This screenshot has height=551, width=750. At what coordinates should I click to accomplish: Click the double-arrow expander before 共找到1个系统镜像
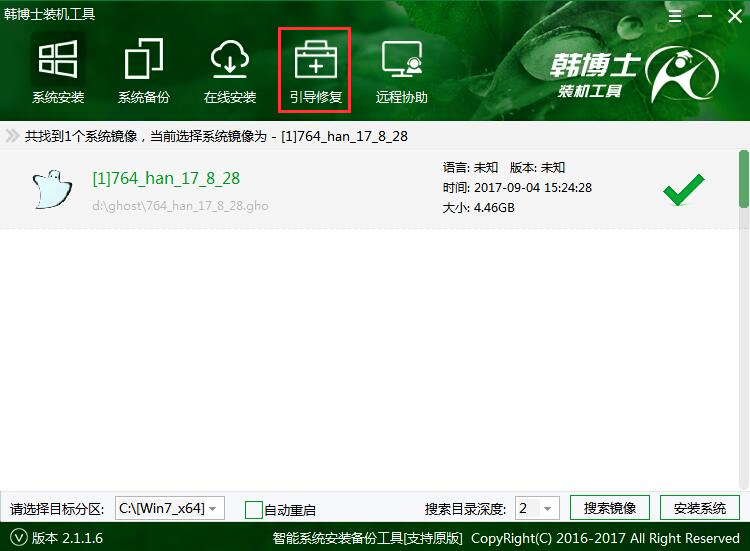click(12, 136)
